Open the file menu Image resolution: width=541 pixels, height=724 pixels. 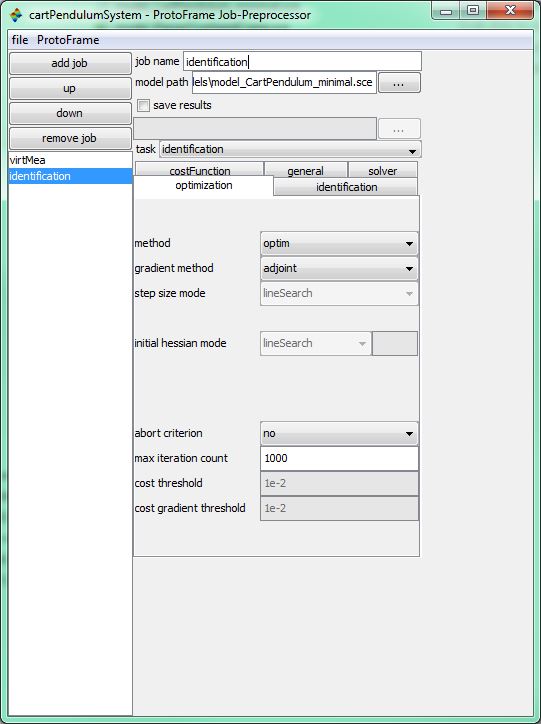pos(20,40)
